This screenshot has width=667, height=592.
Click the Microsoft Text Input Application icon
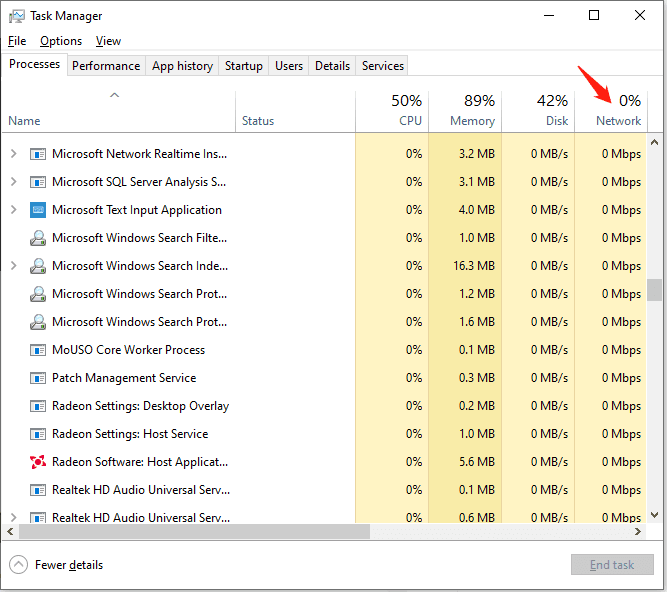(x=38, y=210)
